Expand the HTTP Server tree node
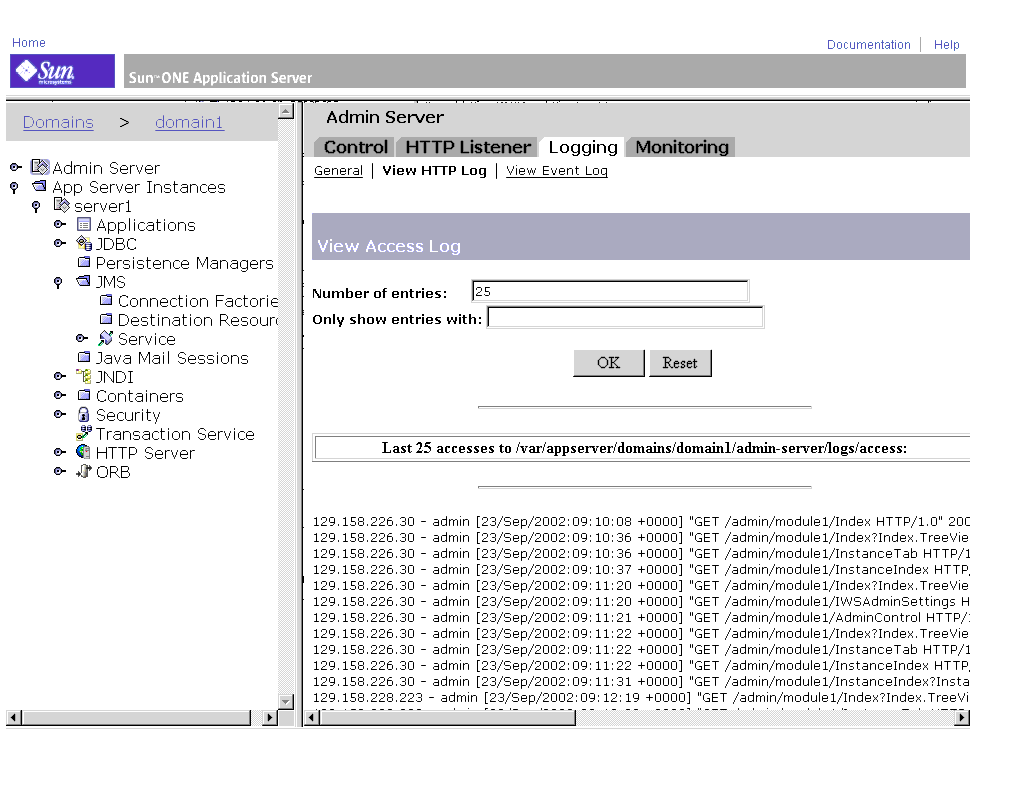Viewport: 1017px width, 788px height. click(x=60, y=452)
